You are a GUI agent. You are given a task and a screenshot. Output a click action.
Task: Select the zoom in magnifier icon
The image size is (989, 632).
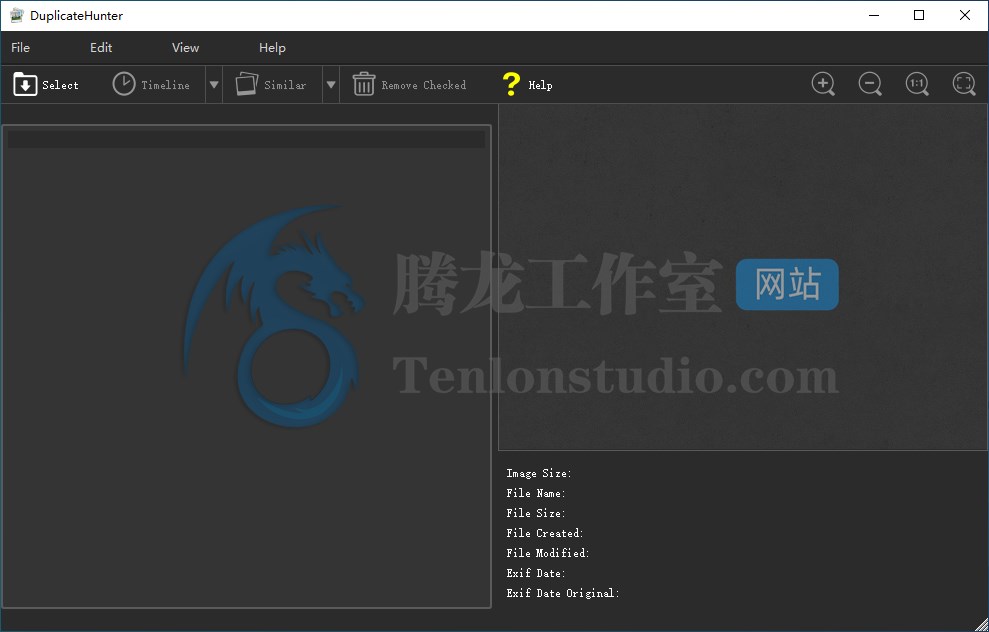coord(823,84)
